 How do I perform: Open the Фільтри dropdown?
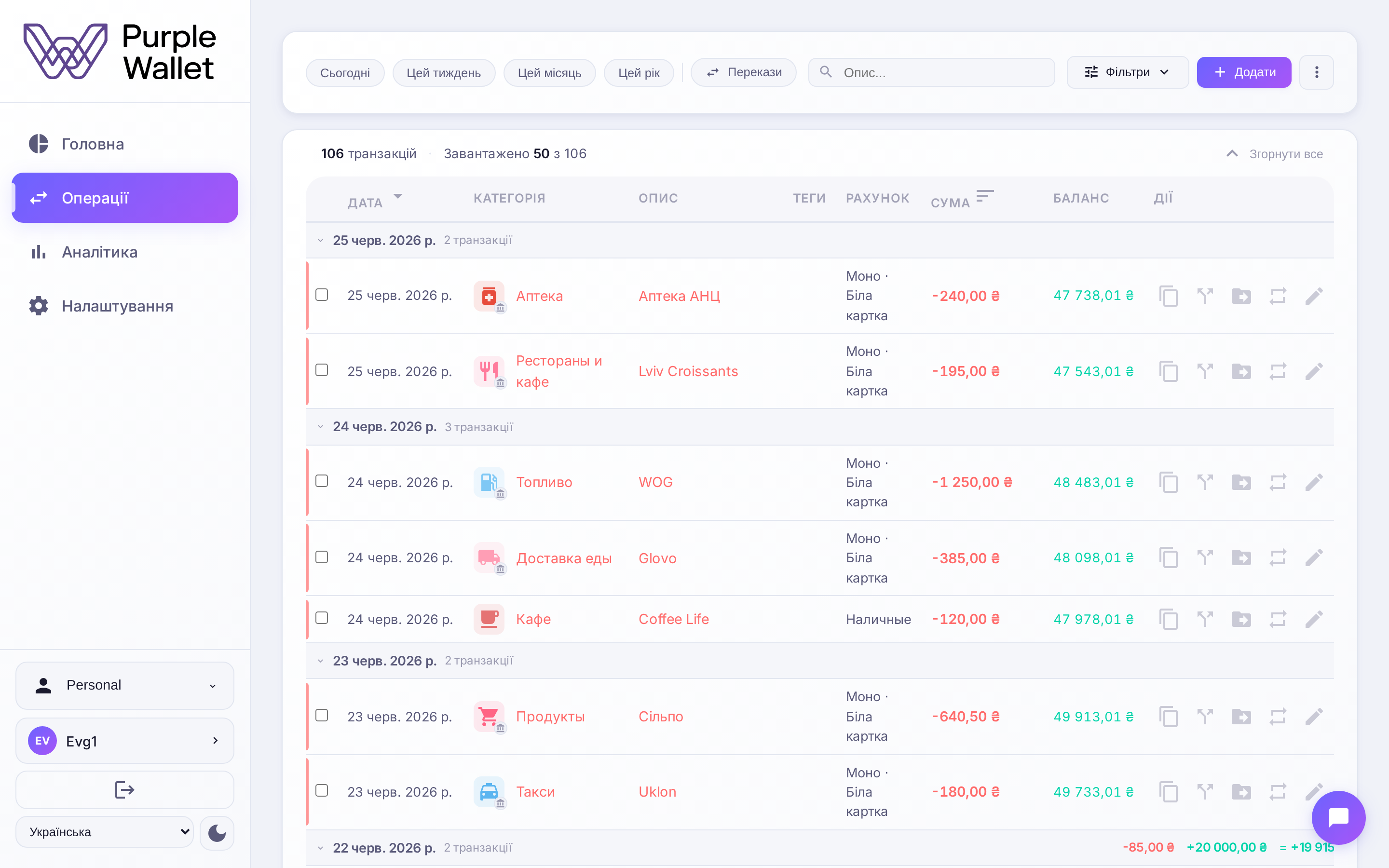pos(1127,72)
